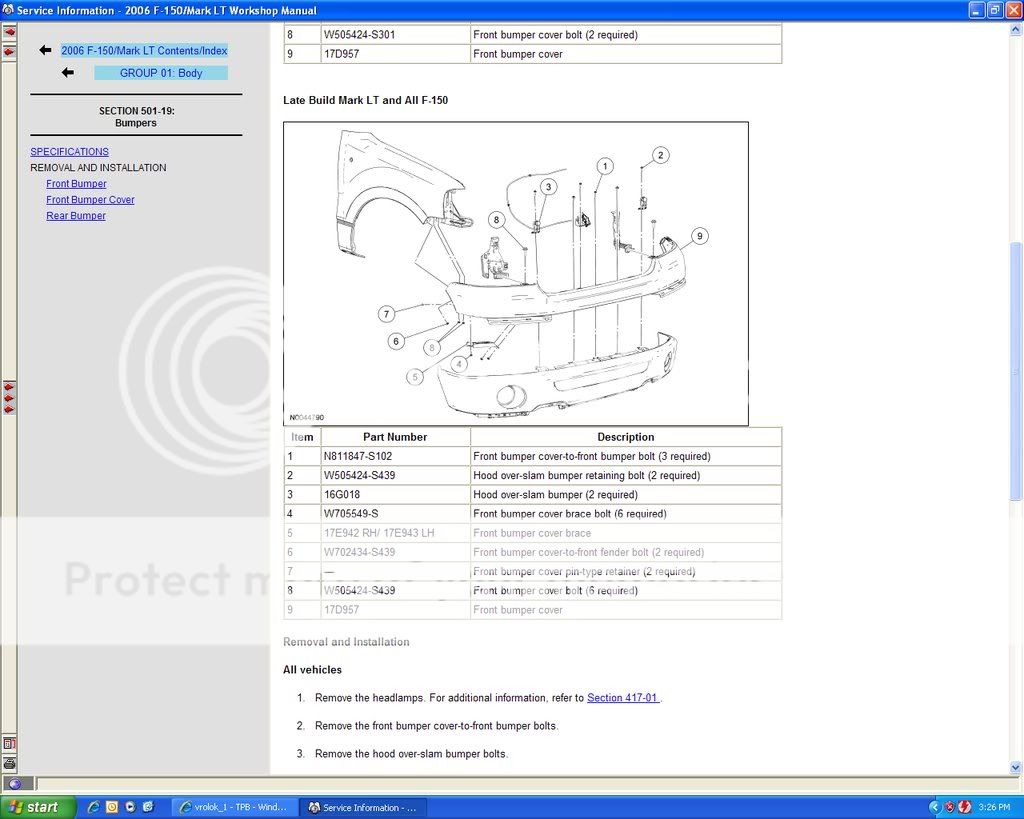
Task: Launch Internet Explorer from the quick launch bar
Action: point(93,807)
